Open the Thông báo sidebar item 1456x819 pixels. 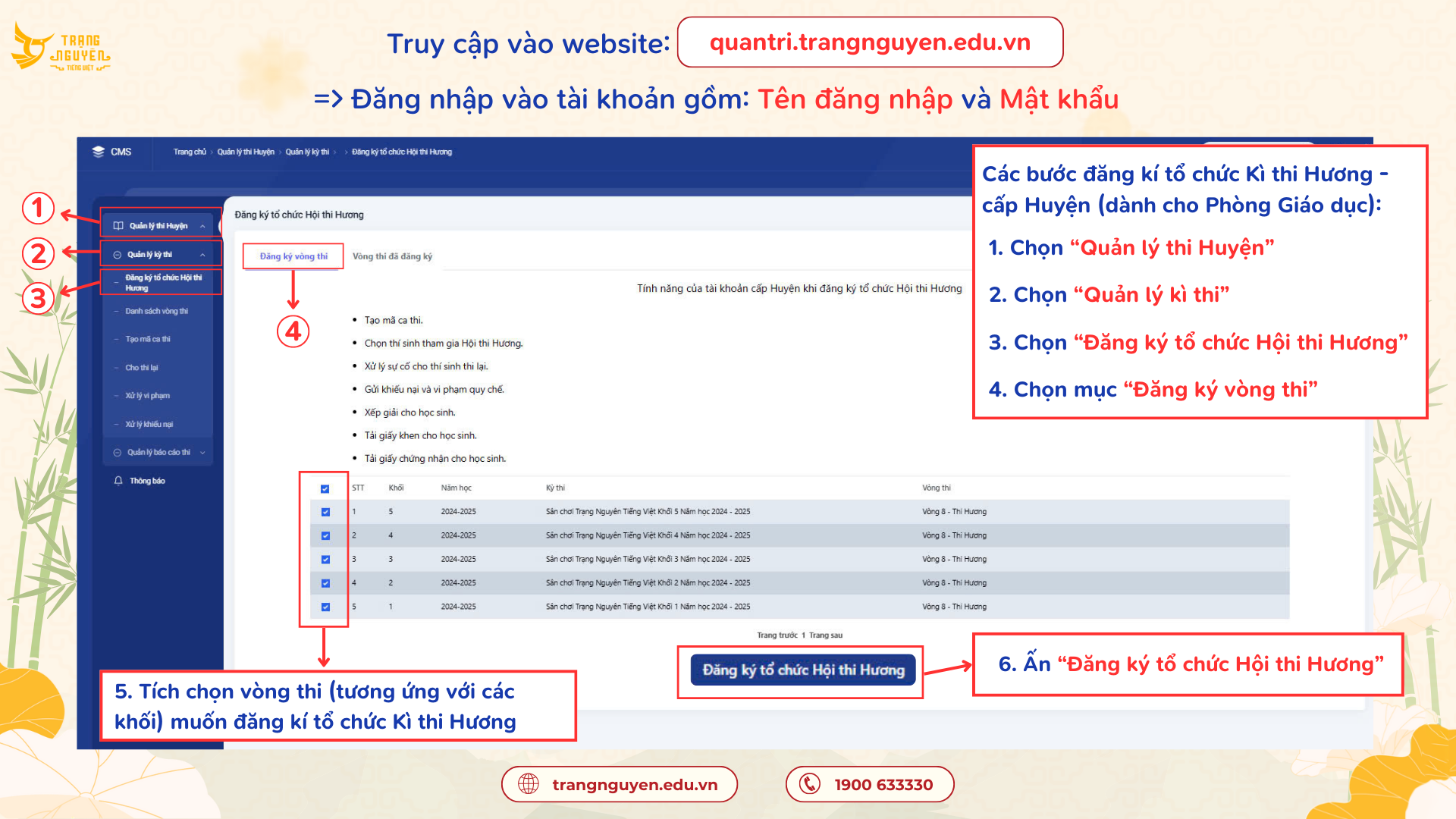pos(147,481)
